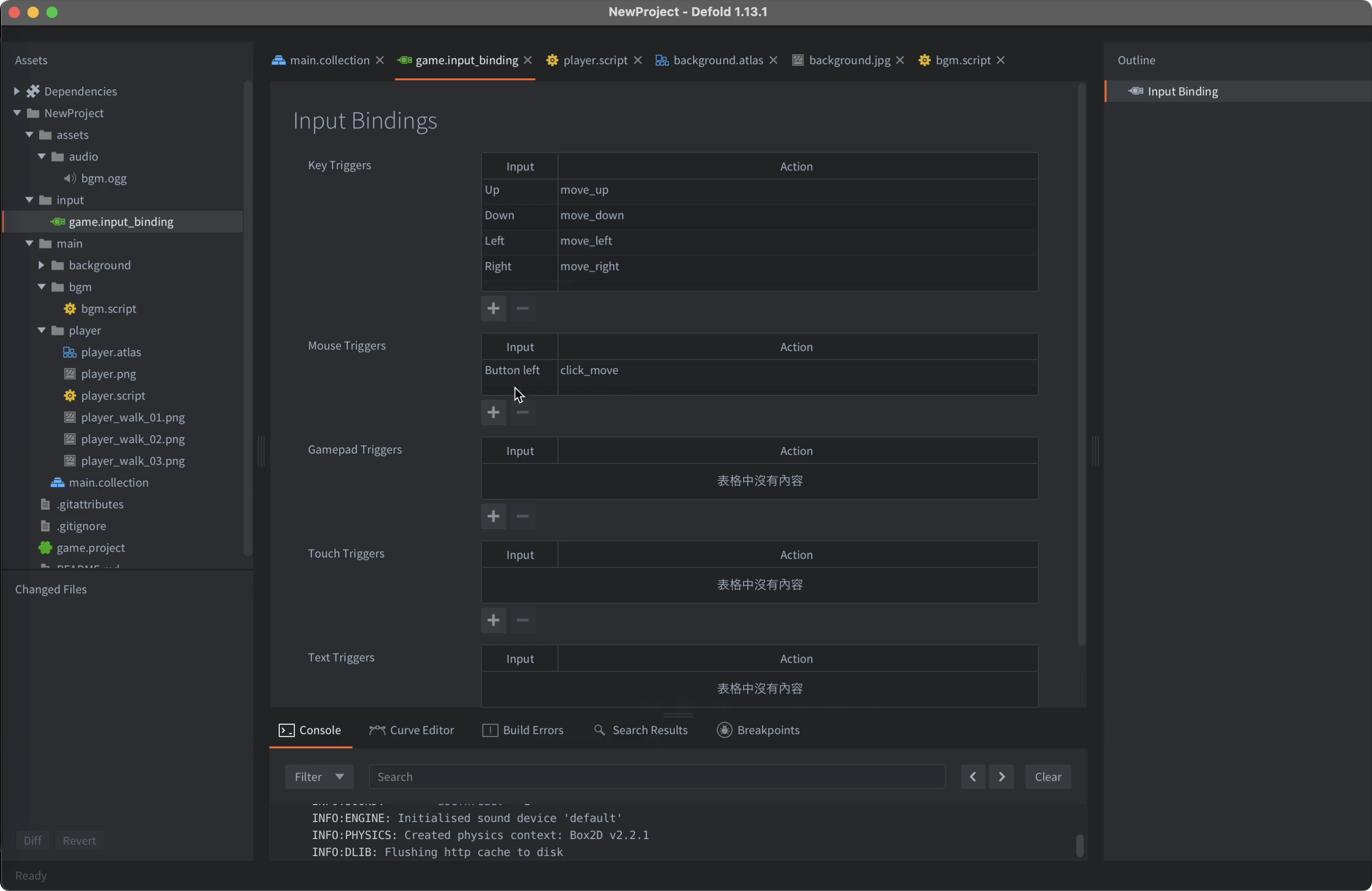
Task: Open the Build Errors tab
Action: click(523, 730)
